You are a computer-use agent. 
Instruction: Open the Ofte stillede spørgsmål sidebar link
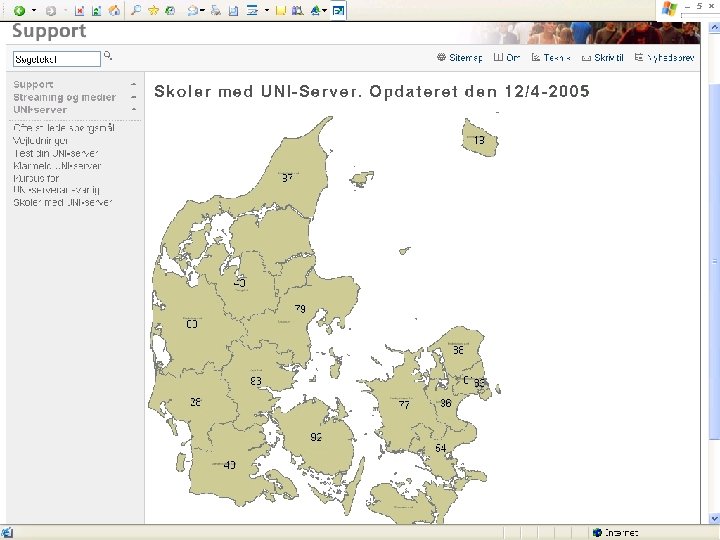(x=64, y=128)
